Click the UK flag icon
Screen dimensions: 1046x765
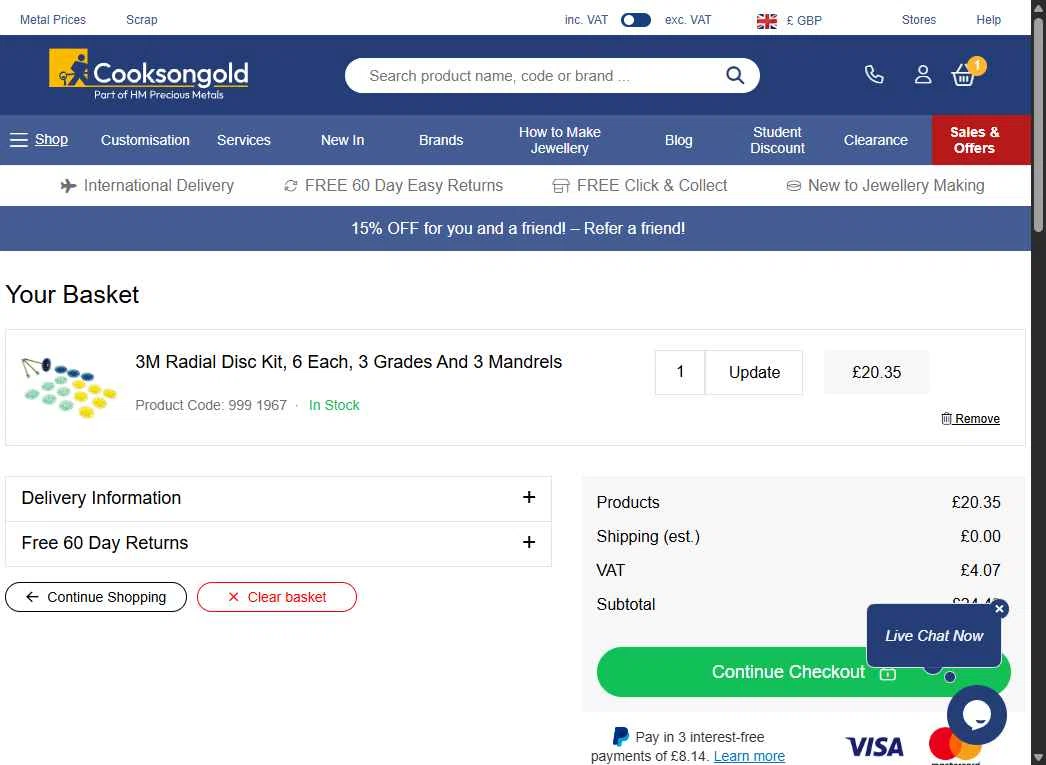(766, 21)
